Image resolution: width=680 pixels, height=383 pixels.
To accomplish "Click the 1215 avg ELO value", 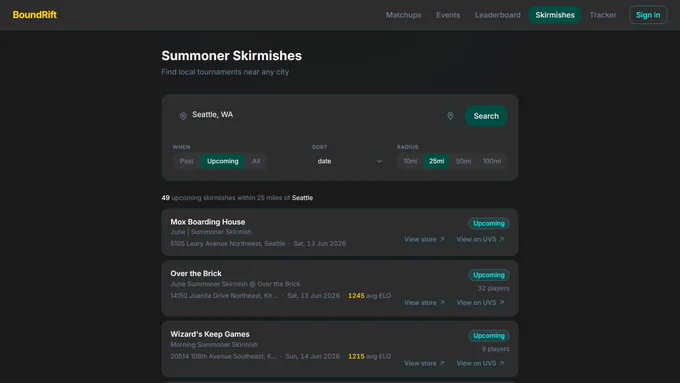I will [x=369, y=357].
